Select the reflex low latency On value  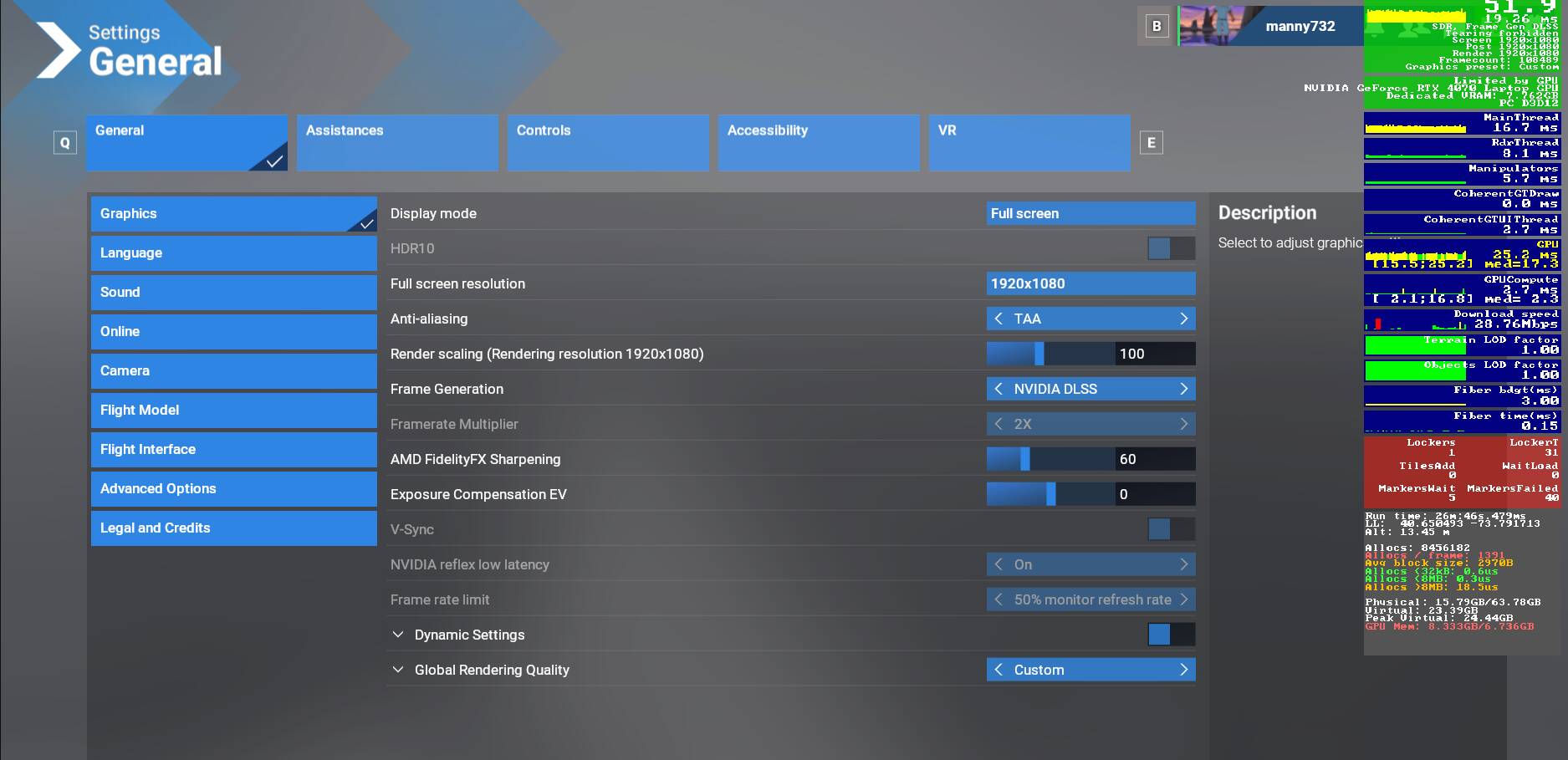click(1091, 564)
